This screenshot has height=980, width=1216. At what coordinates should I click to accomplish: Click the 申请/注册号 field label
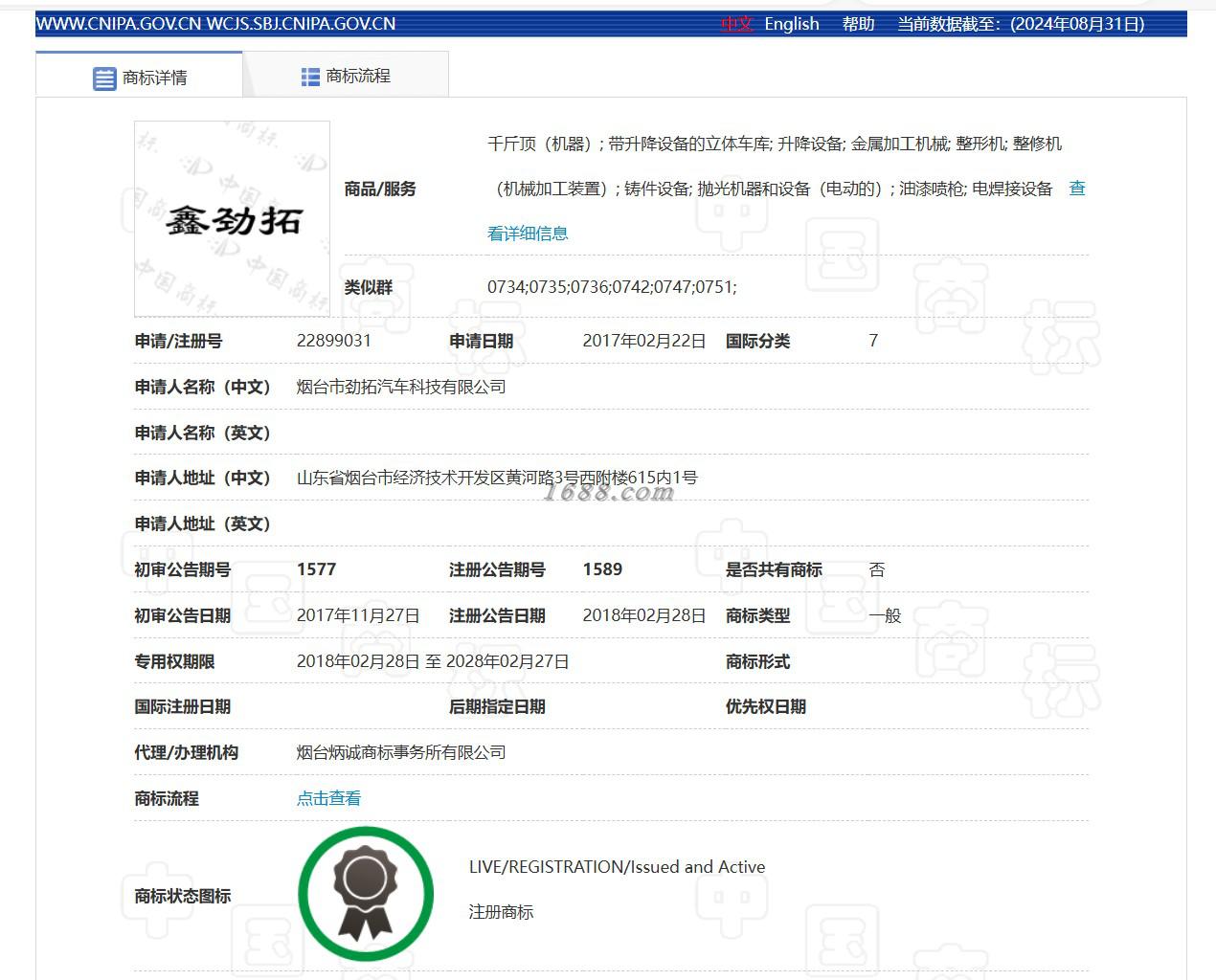point(178,341)
